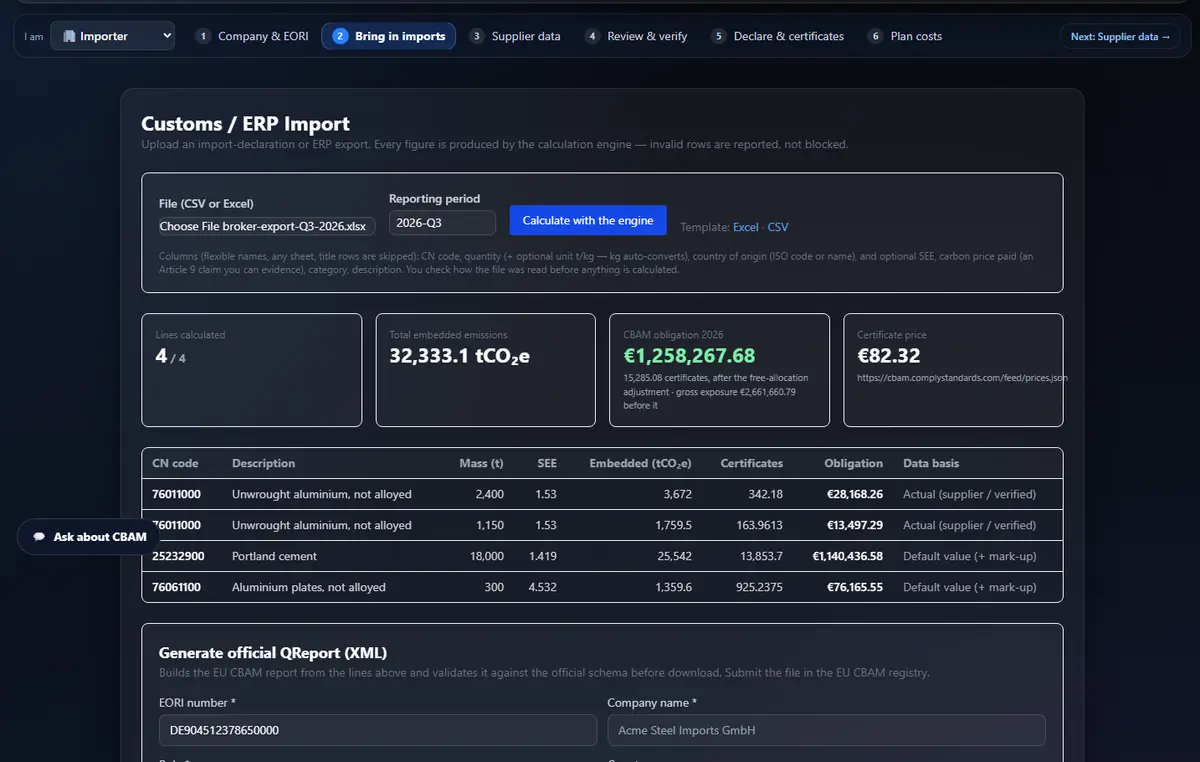The image size is (1200, 762).
Task: Click Total embedded emissions 32,333.1 tCO₂e
Action: click(460, 356)
